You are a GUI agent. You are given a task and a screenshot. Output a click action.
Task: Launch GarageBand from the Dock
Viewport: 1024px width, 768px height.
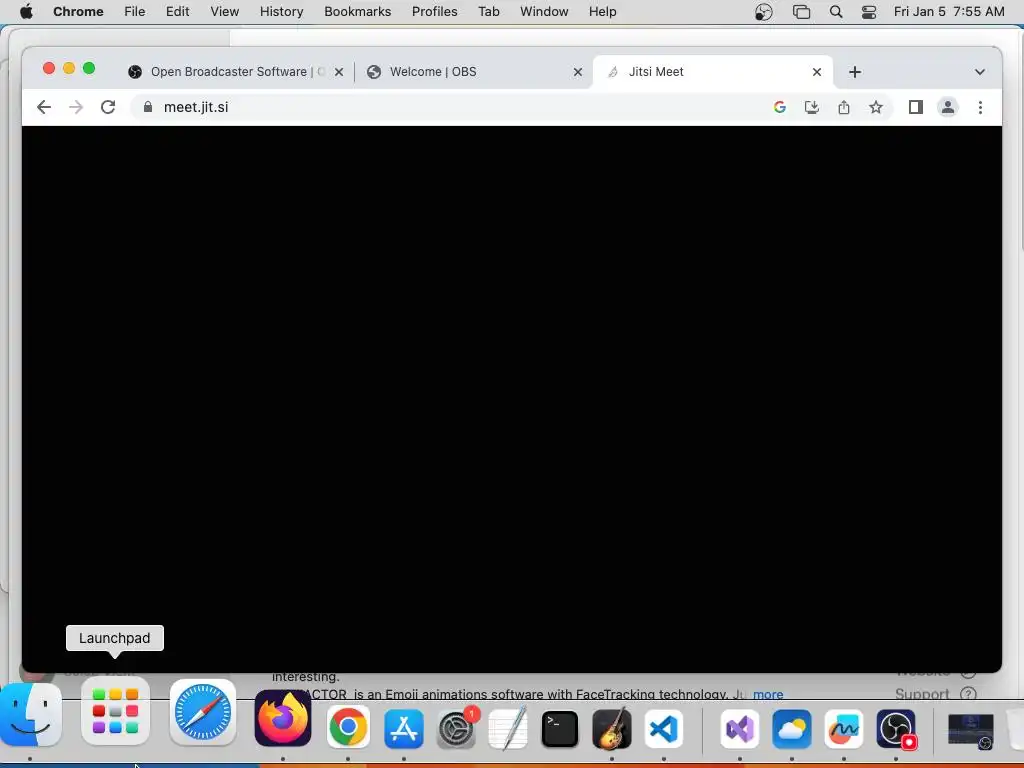(x=612, y=728)
